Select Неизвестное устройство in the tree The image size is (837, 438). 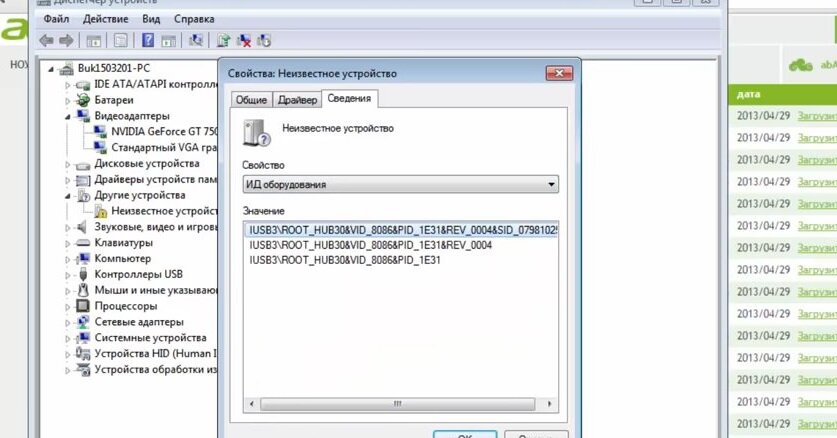164,211
